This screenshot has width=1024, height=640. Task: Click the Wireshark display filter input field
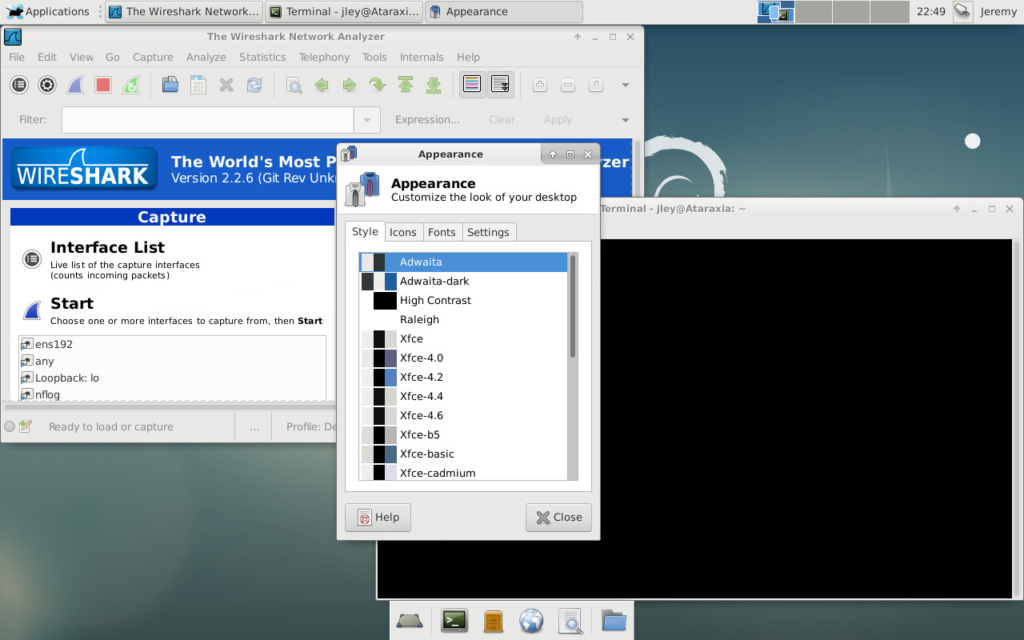(208, 120)
